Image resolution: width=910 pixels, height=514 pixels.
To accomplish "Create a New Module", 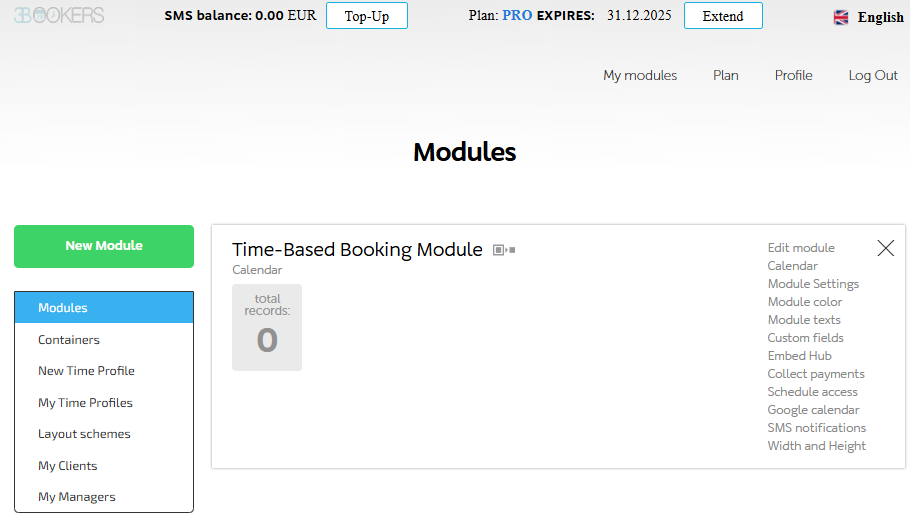I will (x=104, y=246).
